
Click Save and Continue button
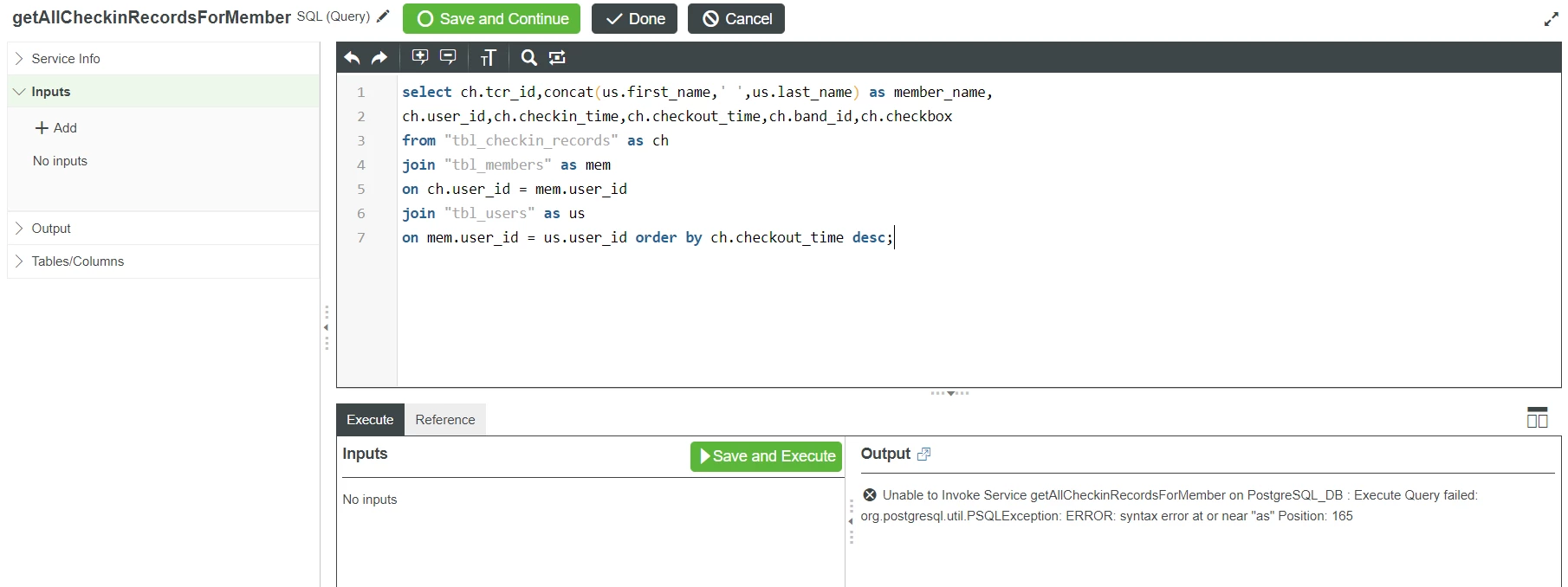[493, 19]
